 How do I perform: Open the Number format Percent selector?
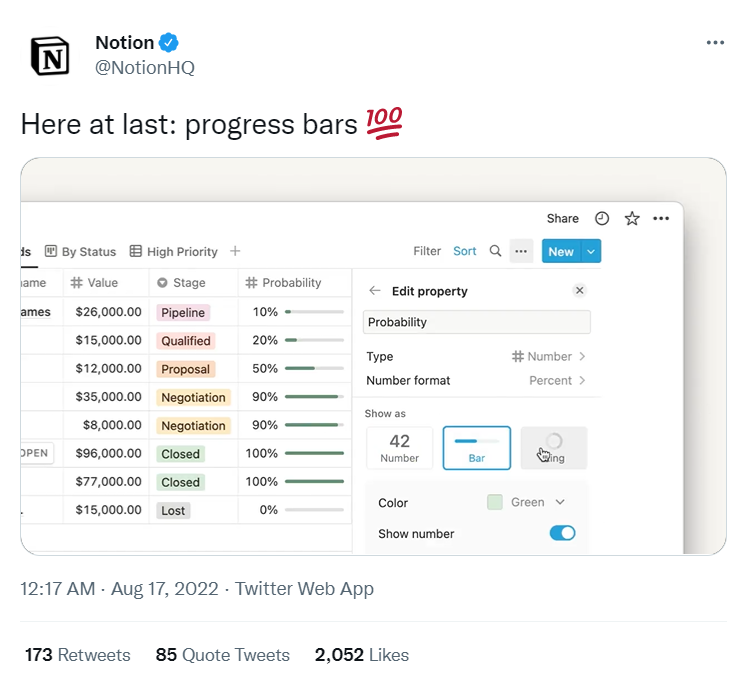pos(557,380)
